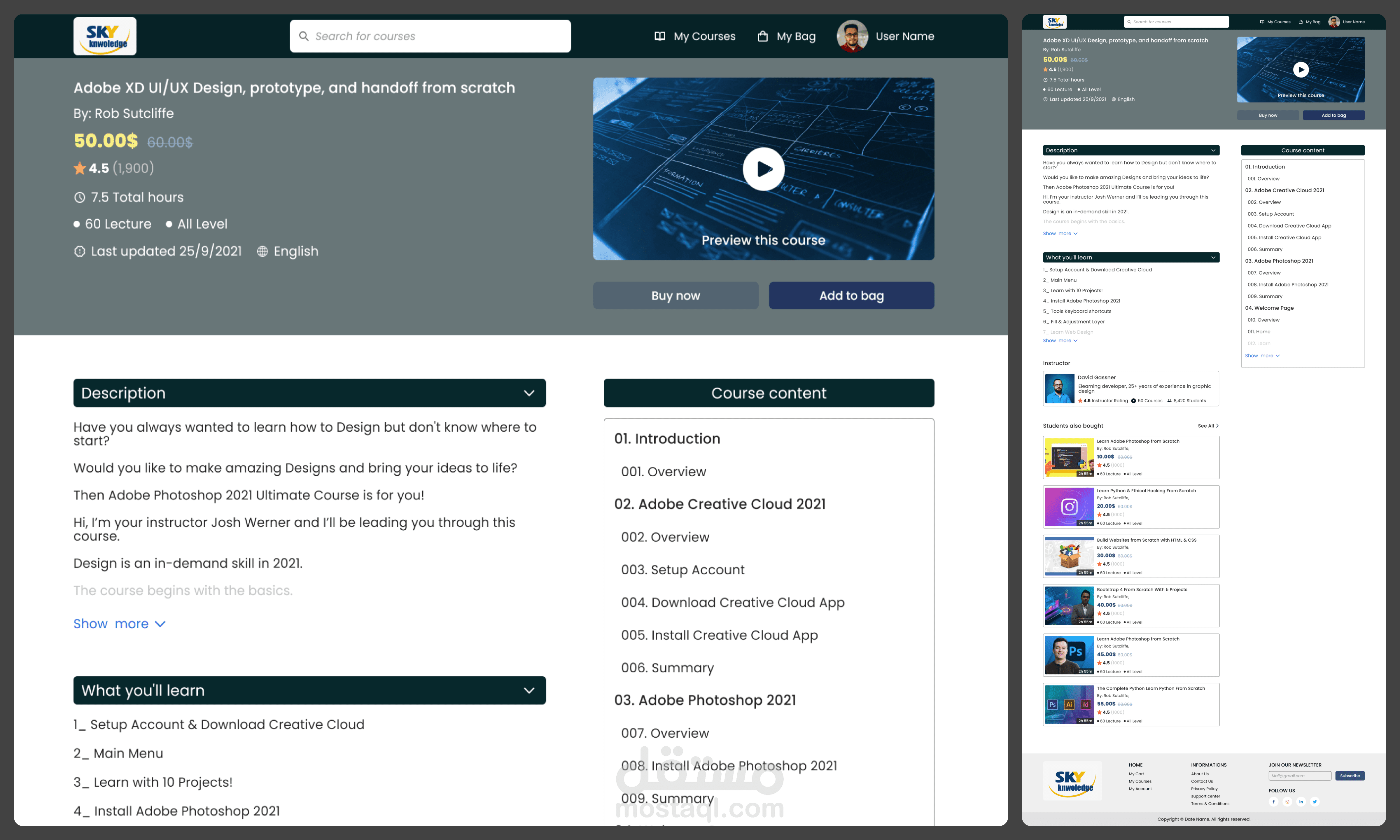Click the My Courses book icon
The height and width of the screenshot is (840, 1400).
pos(660,36)
